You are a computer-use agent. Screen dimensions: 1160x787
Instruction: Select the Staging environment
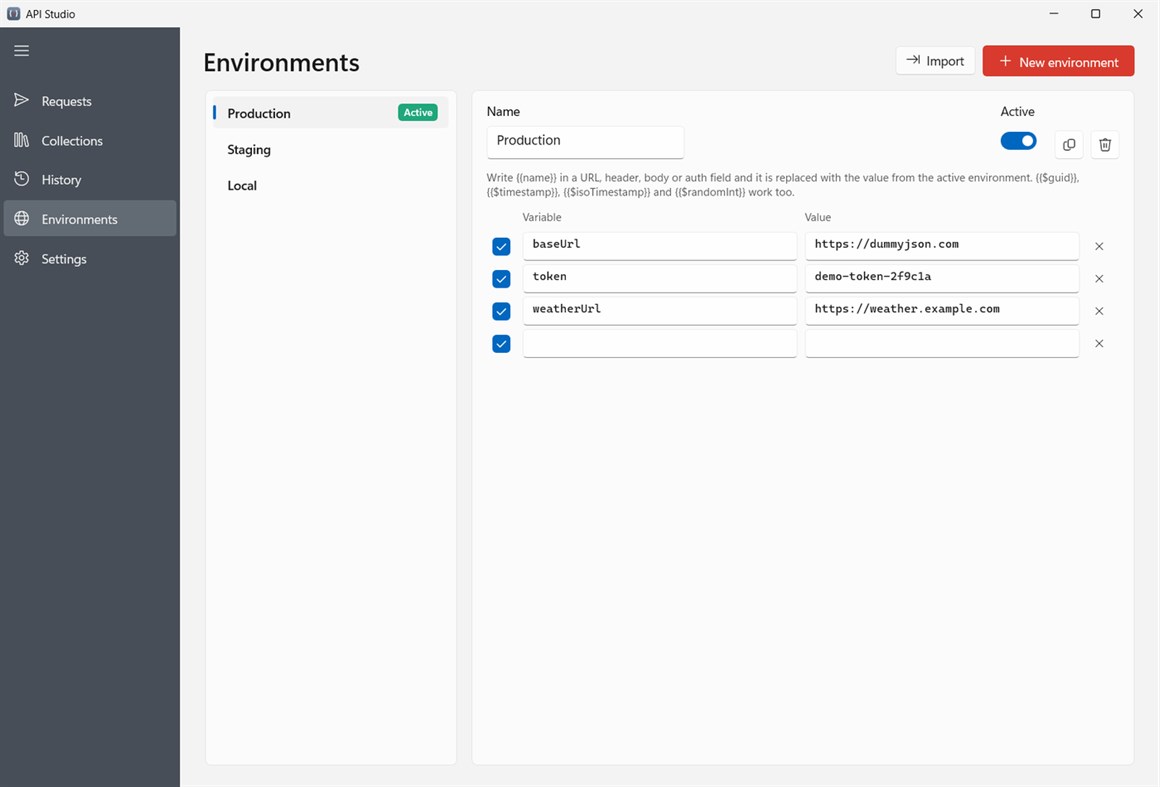point(330,149)
